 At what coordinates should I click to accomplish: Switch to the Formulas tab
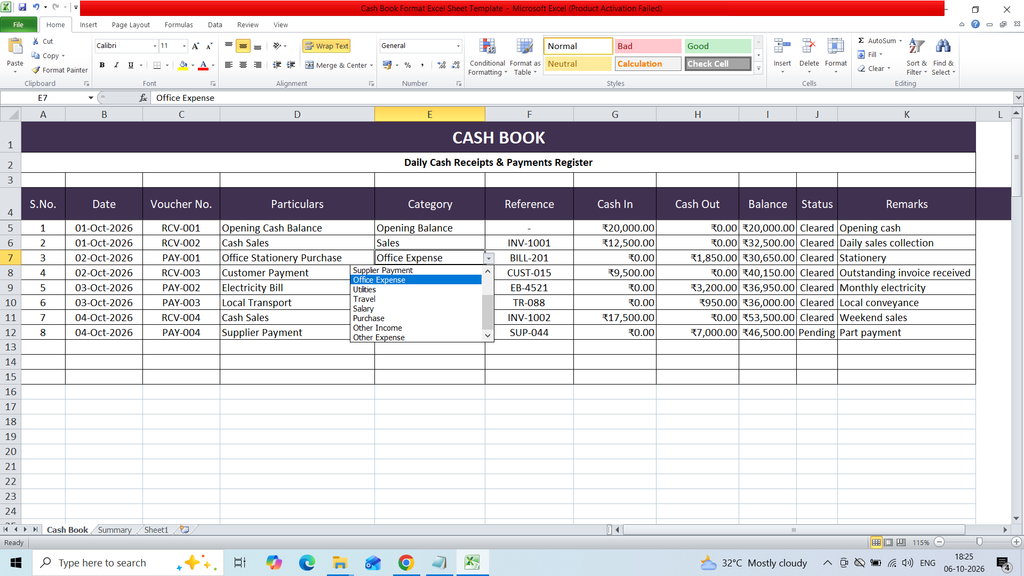pyautogui.click(x=178, y=25)
